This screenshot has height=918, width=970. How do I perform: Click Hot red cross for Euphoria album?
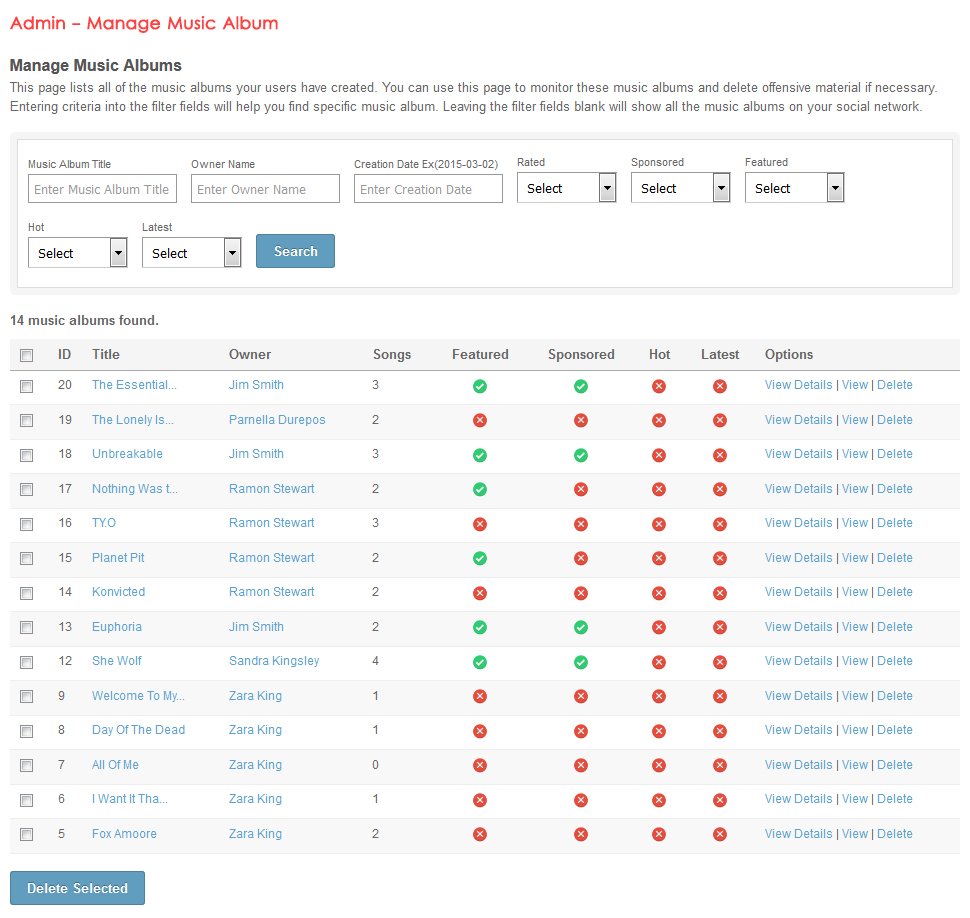coord(658,628)
